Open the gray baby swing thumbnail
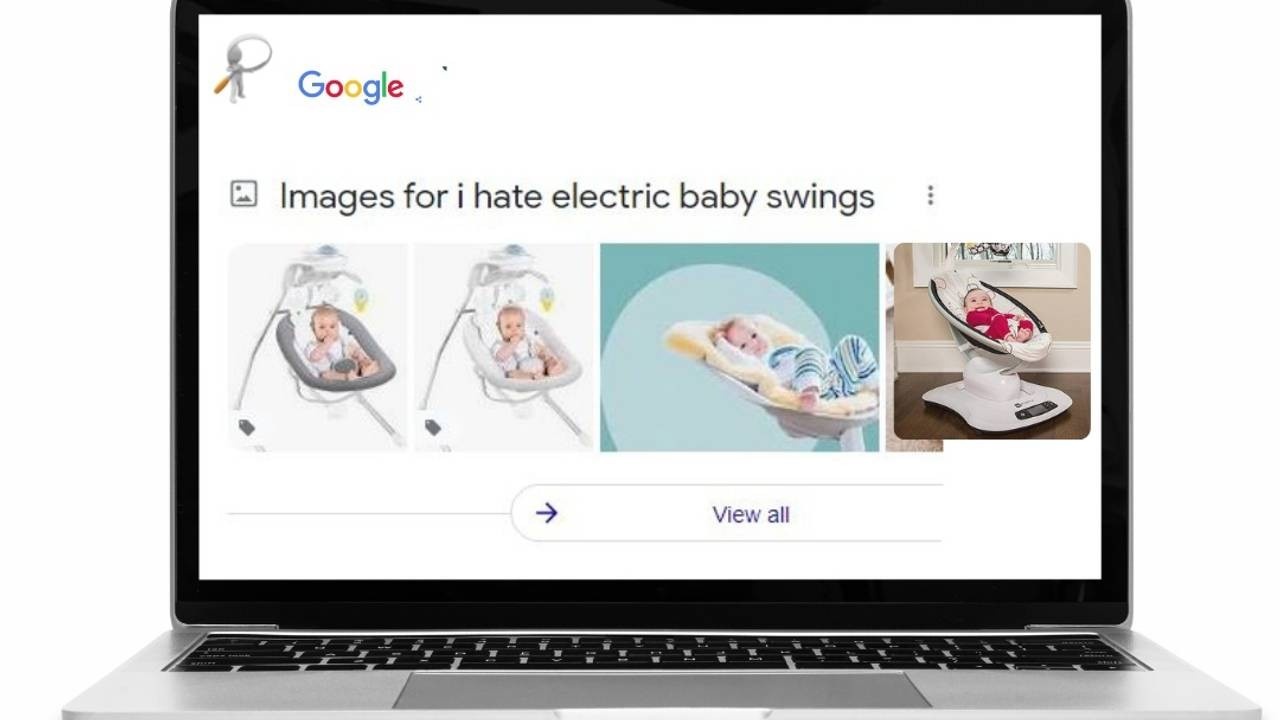 318,347
